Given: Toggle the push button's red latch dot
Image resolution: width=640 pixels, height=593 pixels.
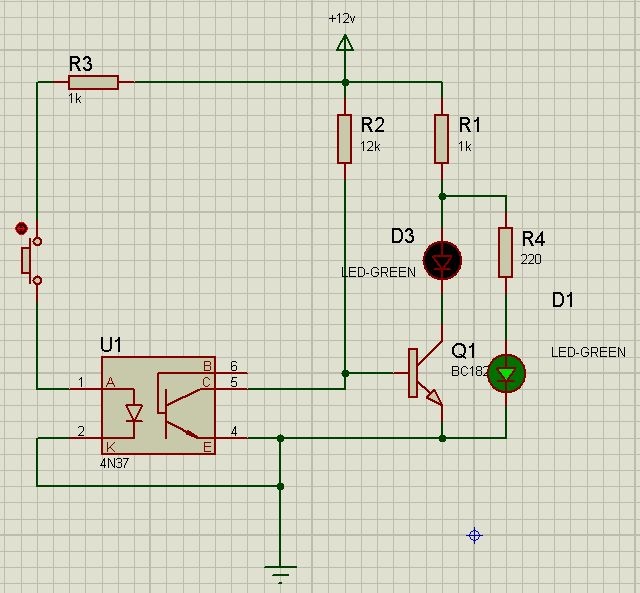Looking at the screenshot, I should point(21,229).
